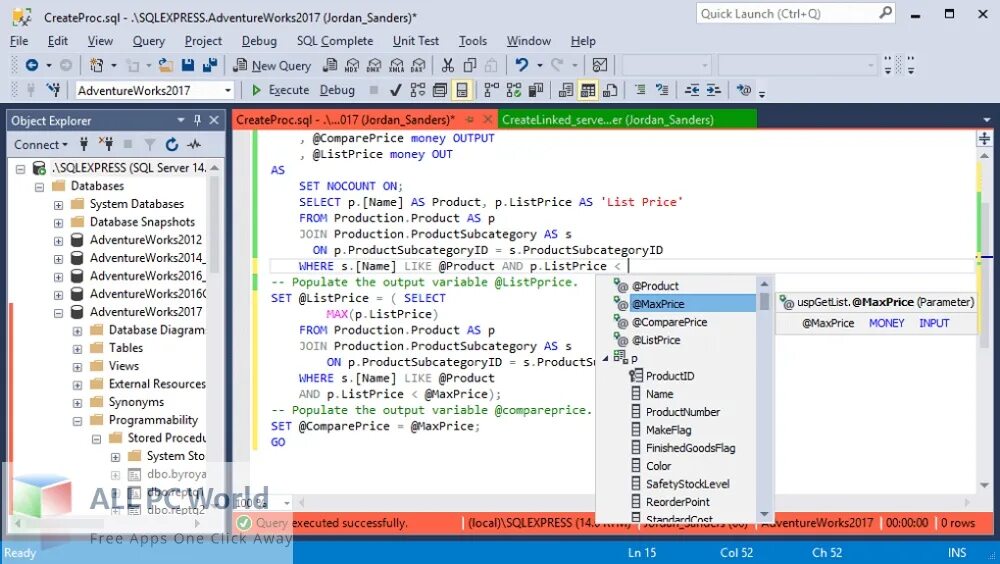Parse the query with the checkmark icon
1000x564 pixels.
click(395, 90)
